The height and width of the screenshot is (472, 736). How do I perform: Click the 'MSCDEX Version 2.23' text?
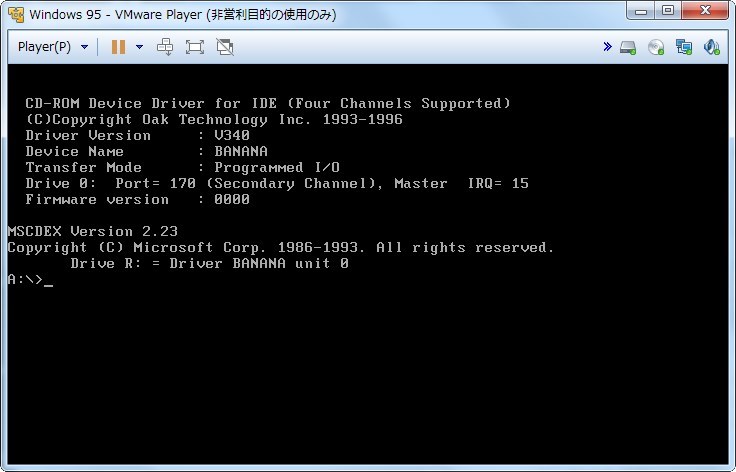click(x=92, y=231)
